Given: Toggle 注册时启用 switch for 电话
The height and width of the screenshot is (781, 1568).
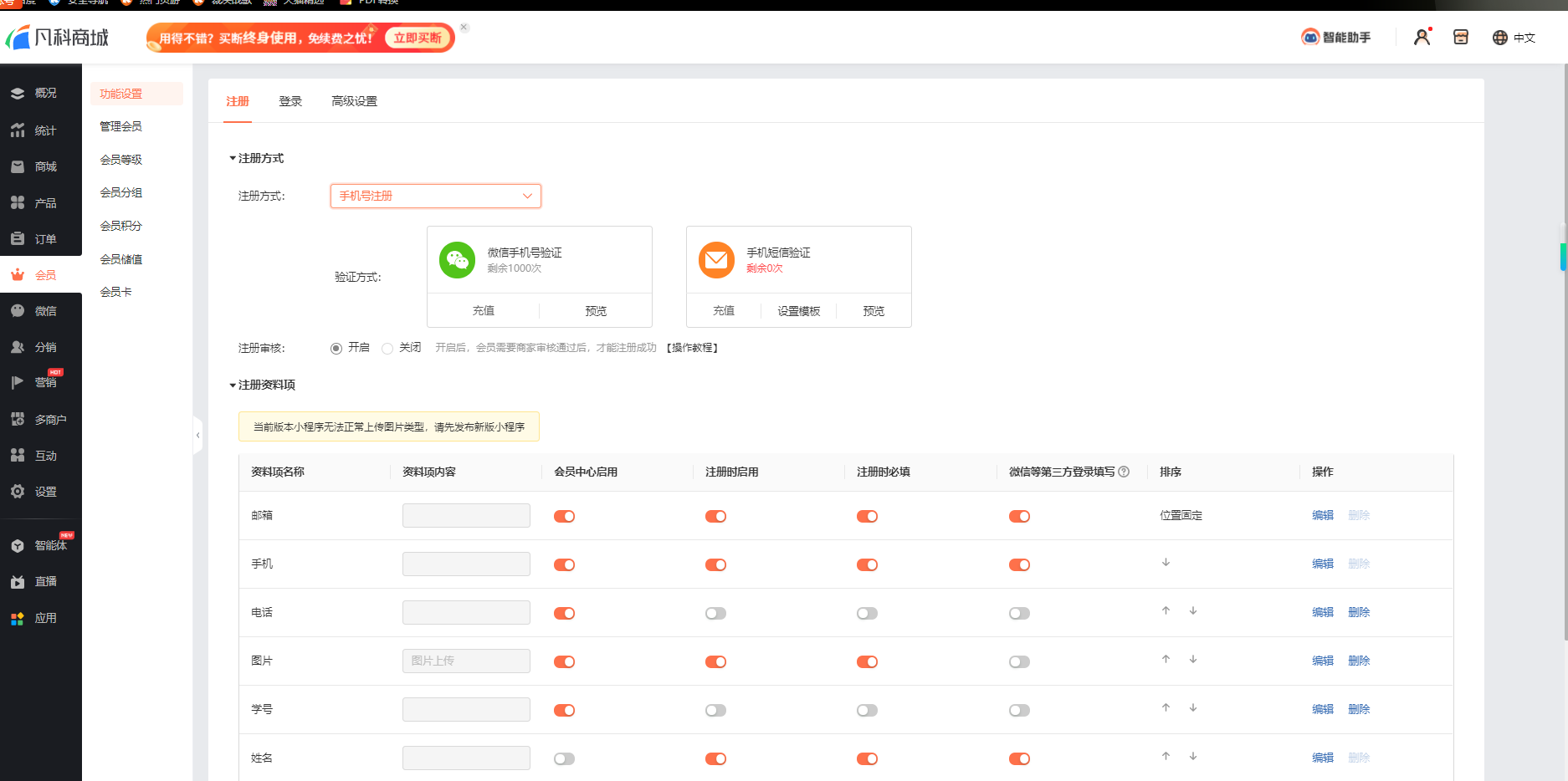Looking at the screenshot, I should pyautogui.click(x=715, y=614).
